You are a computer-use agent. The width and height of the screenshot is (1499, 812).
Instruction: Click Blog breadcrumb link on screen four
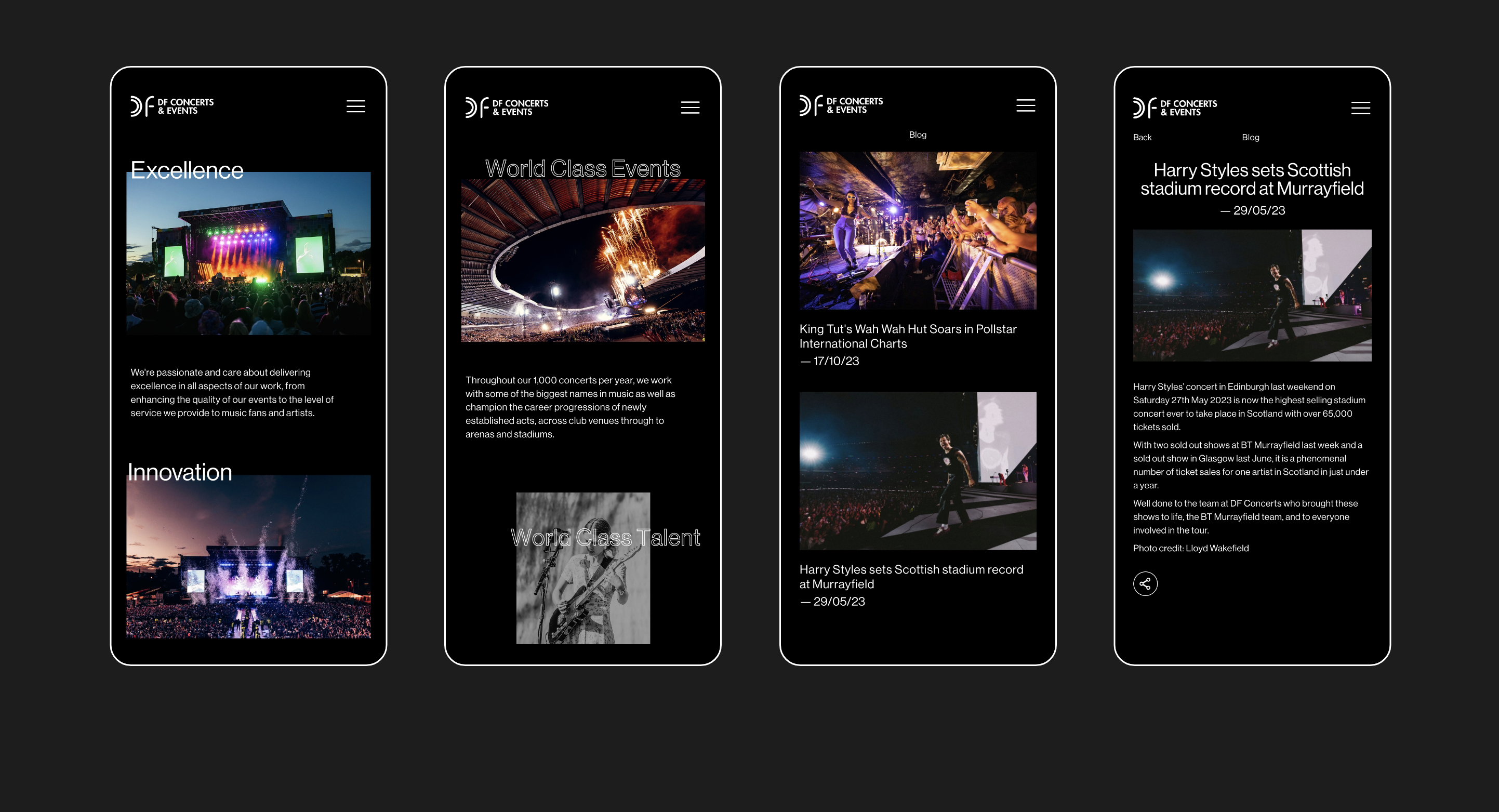click(x=1249, y=136)
